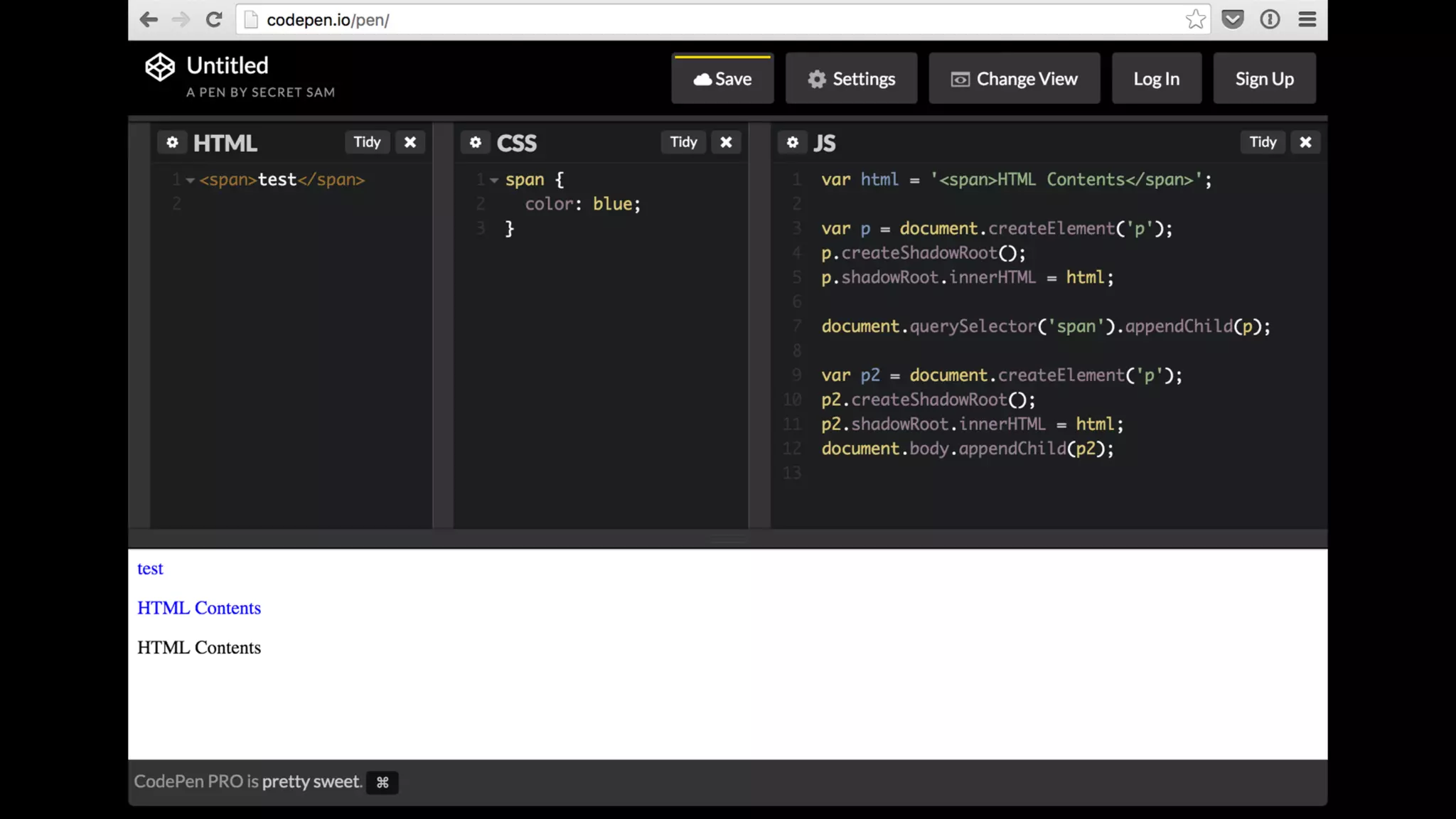Image resolution: width=1456 pixels, height=819 pixels.
Task: Bookmark page with star icon
Action: 1195,19
